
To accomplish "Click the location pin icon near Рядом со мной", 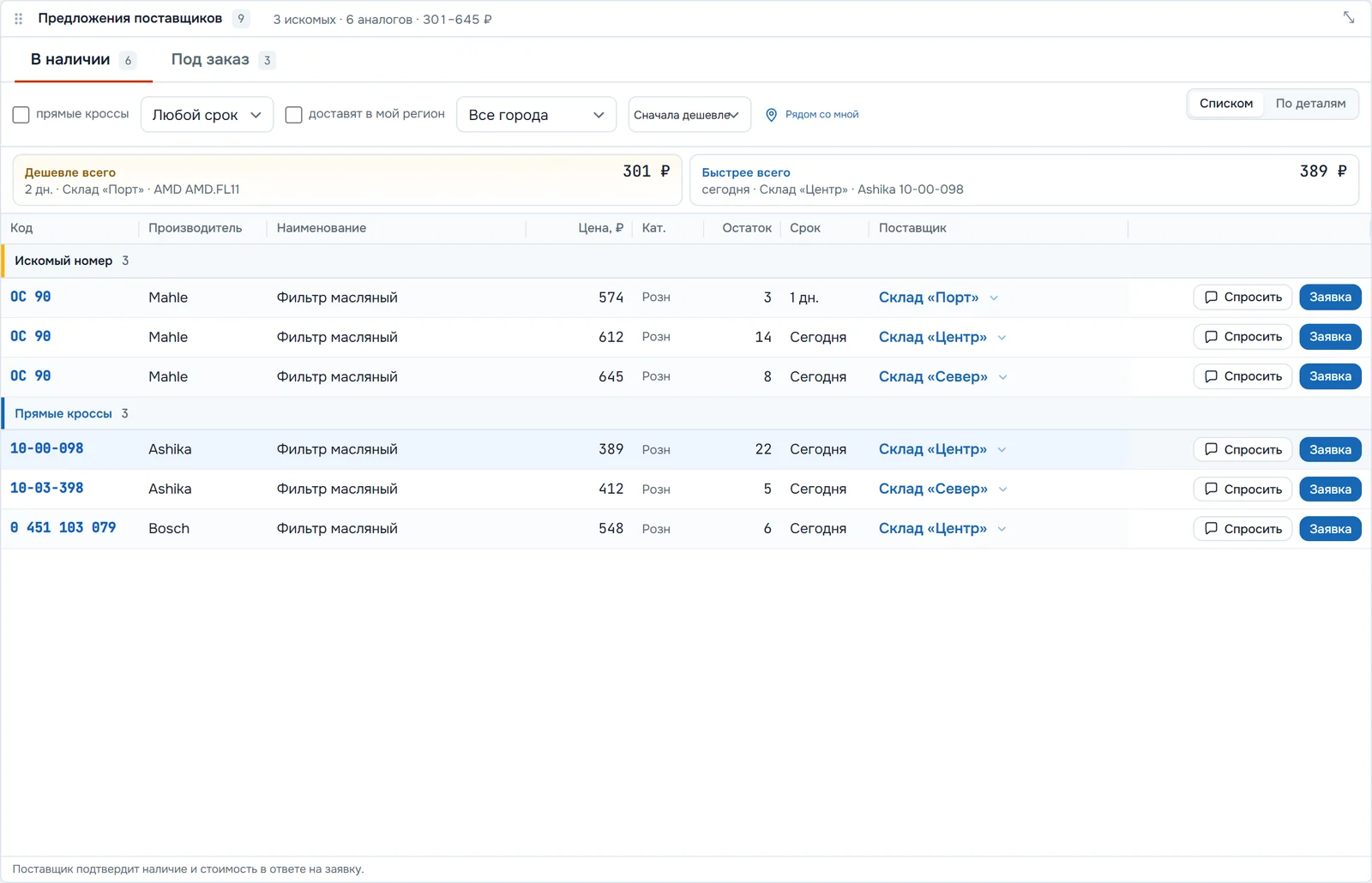I will [771, 115].
